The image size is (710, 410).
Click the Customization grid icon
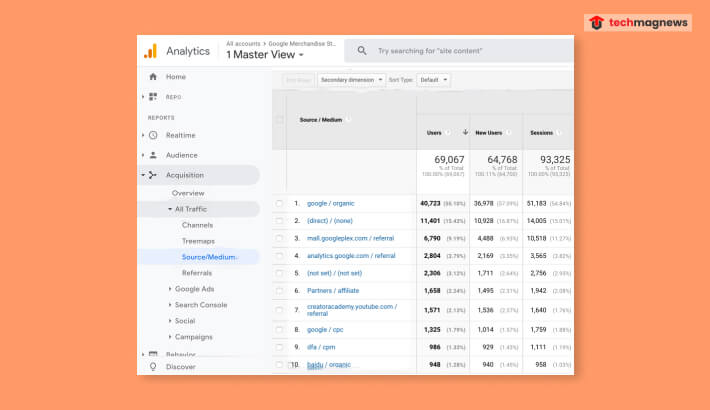[x=153, y=96]
